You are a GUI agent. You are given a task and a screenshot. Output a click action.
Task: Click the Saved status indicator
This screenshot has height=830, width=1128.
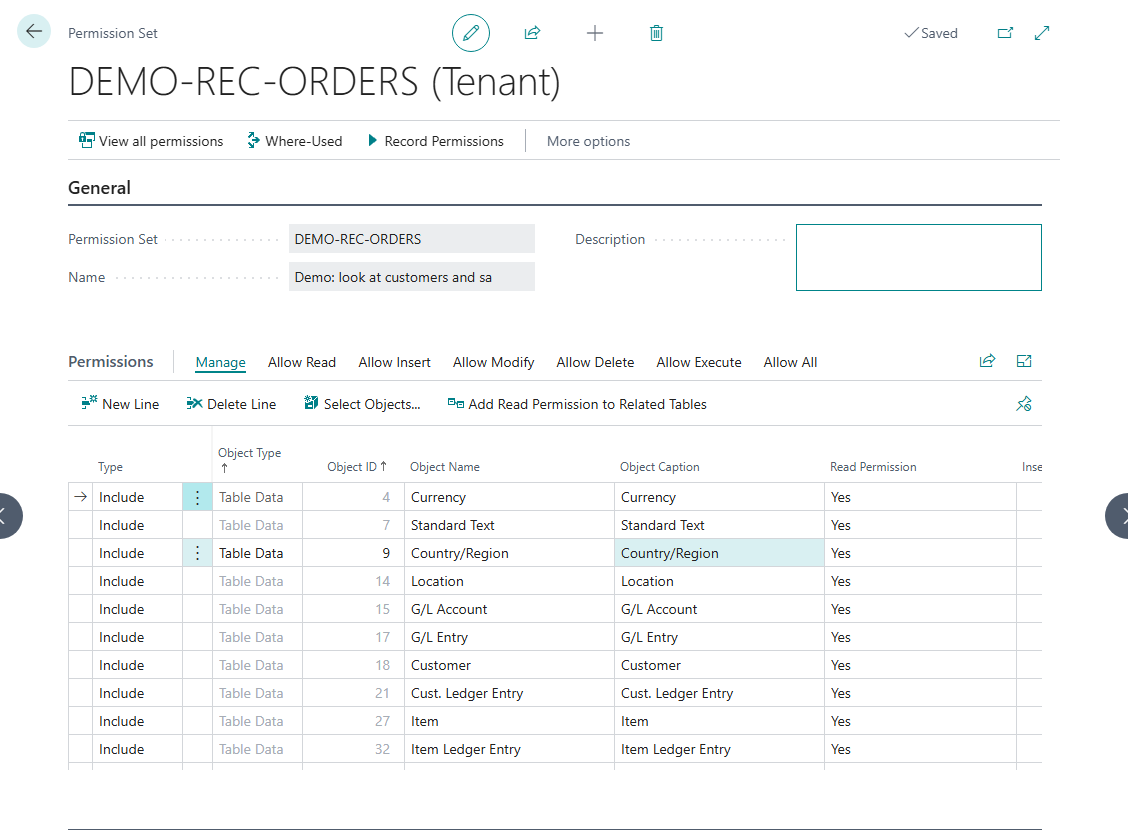931,33
